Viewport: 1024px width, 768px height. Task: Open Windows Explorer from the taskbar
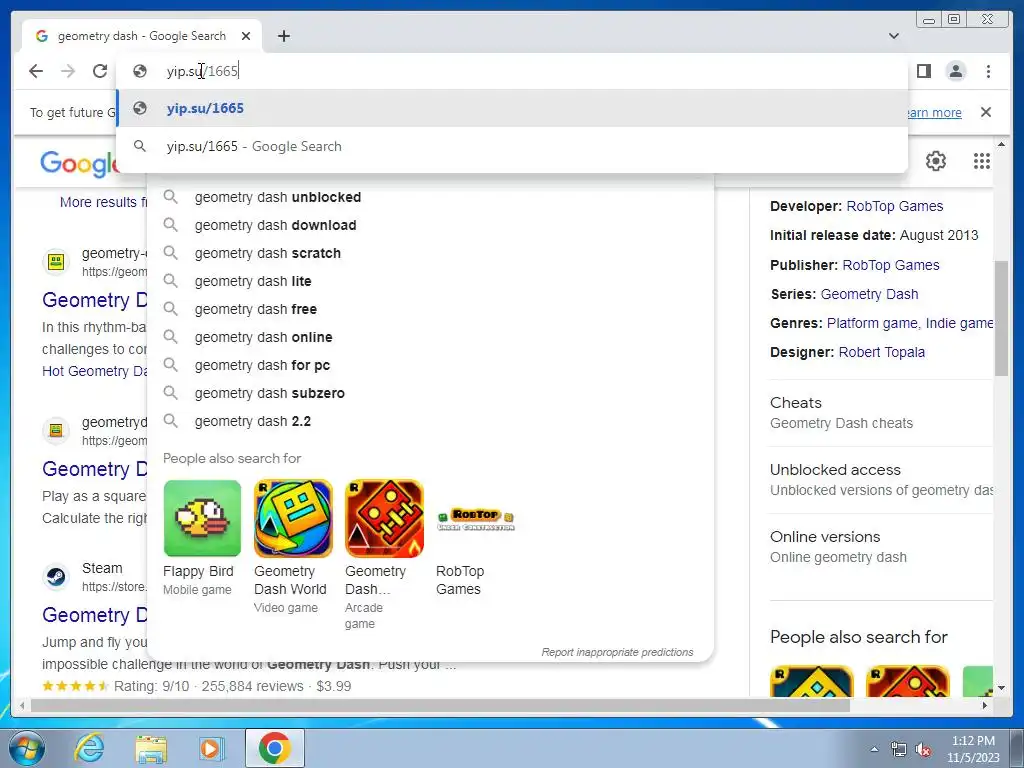151,748
